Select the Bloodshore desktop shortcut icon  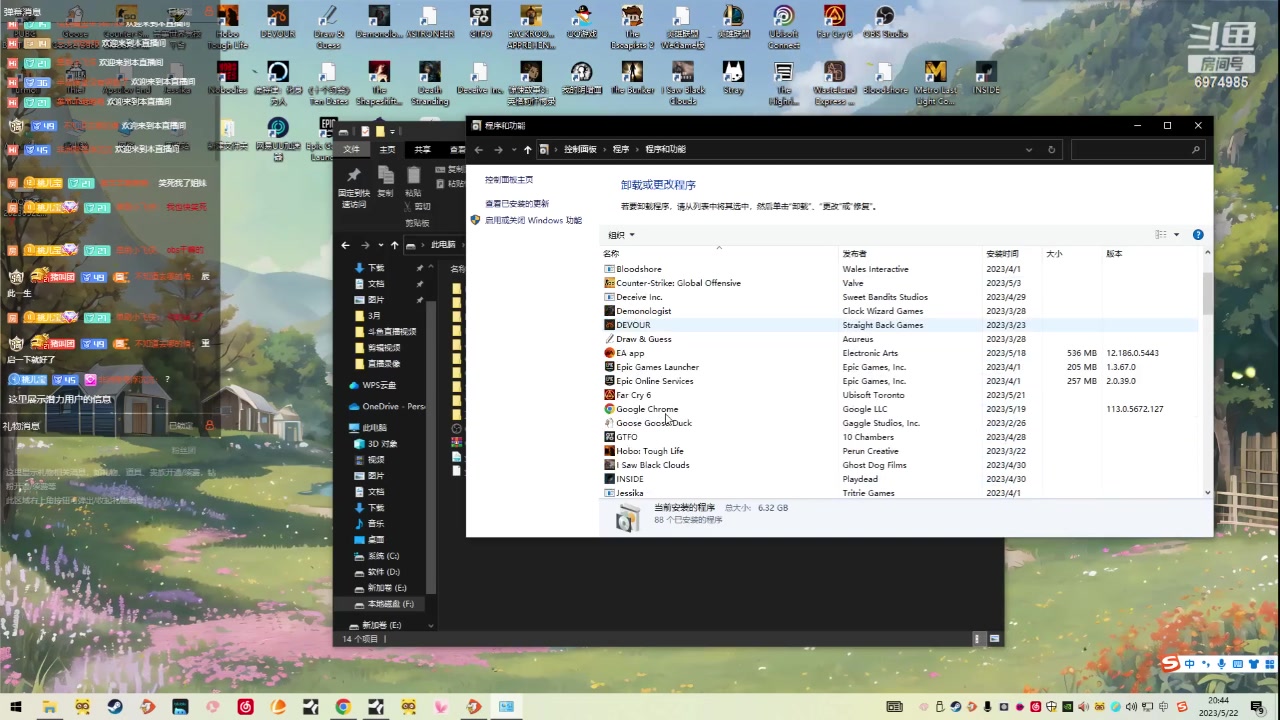[884, 79]
